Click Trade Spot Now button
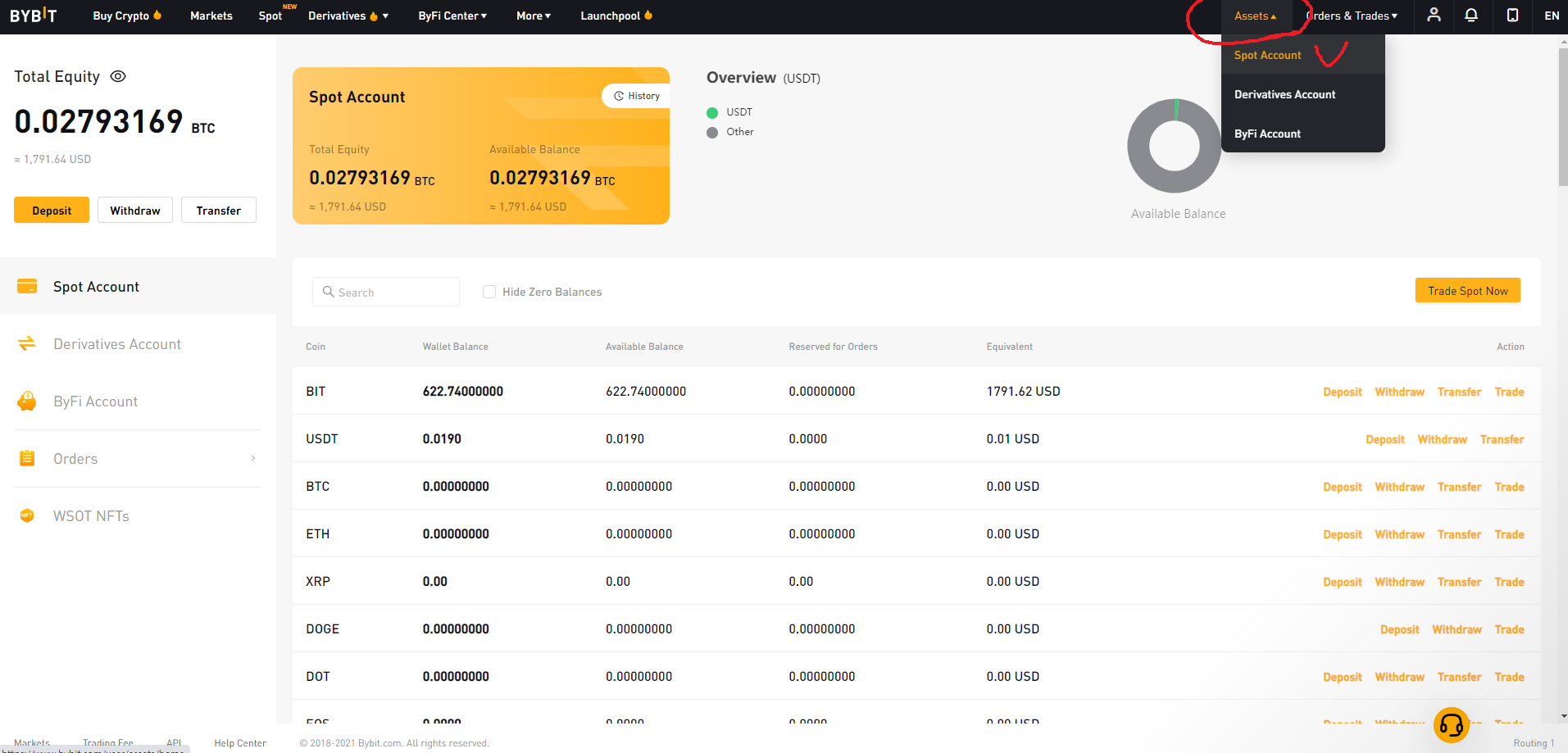Image resolution: width=1568 pixels, height=753 pixels. point(1467,290)
